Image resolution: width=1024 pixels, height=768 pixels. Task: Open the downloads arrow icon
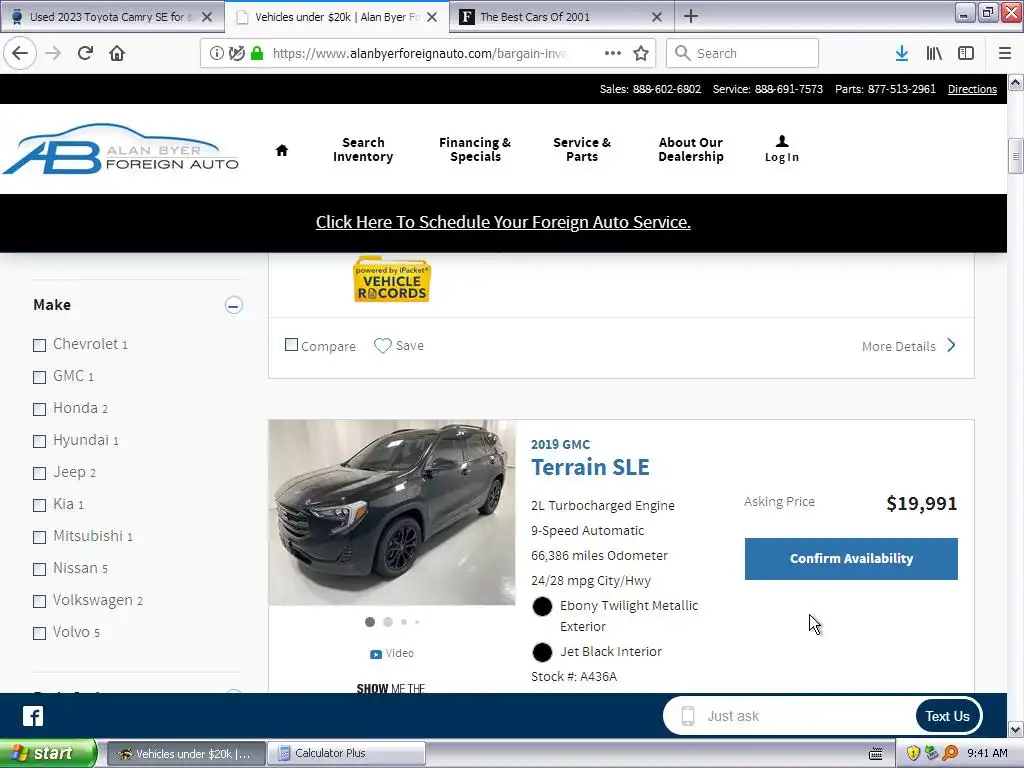point(902,54)
